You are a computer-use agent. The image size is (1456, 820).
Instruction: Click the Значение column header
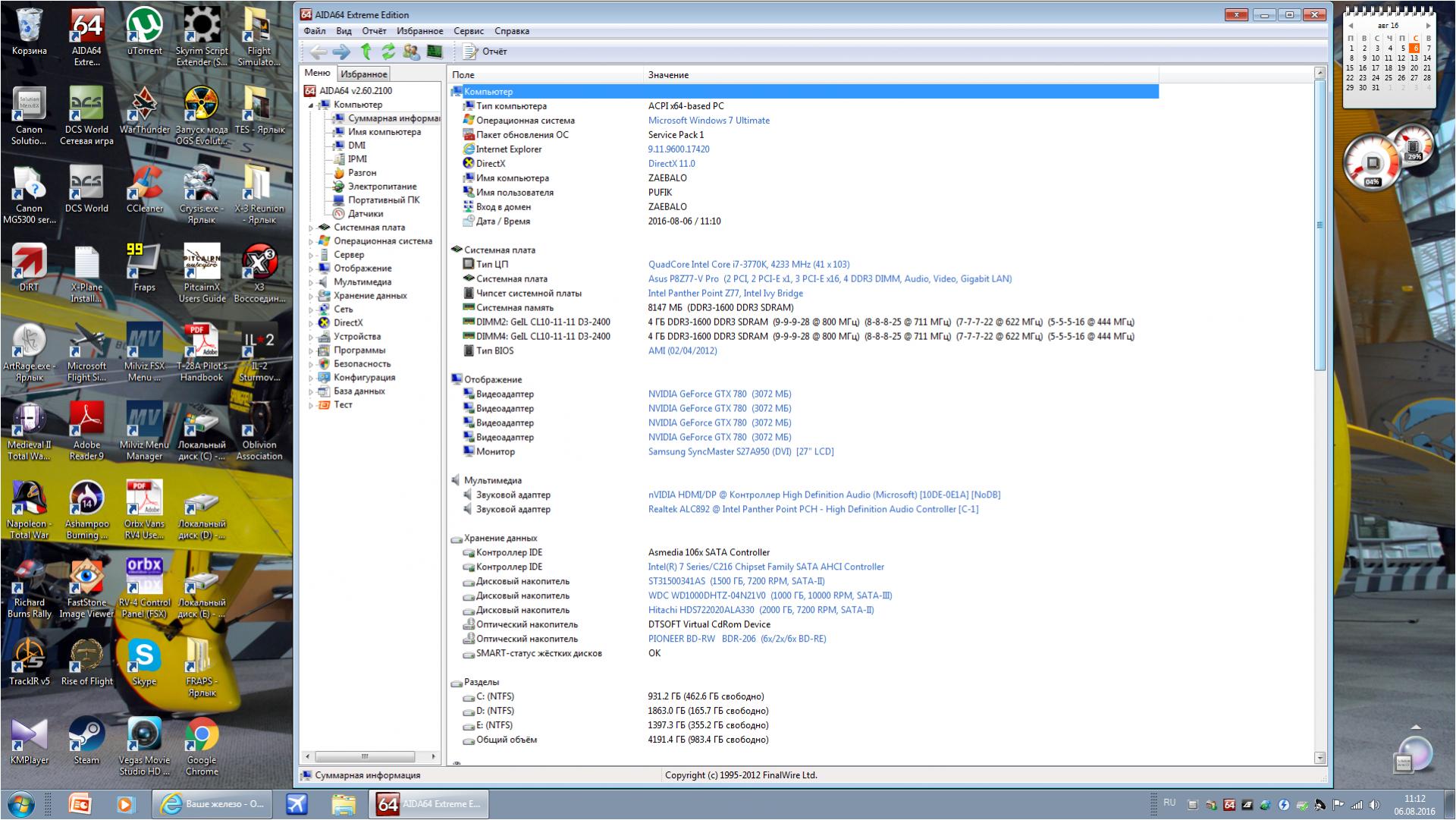coord(668,75)
